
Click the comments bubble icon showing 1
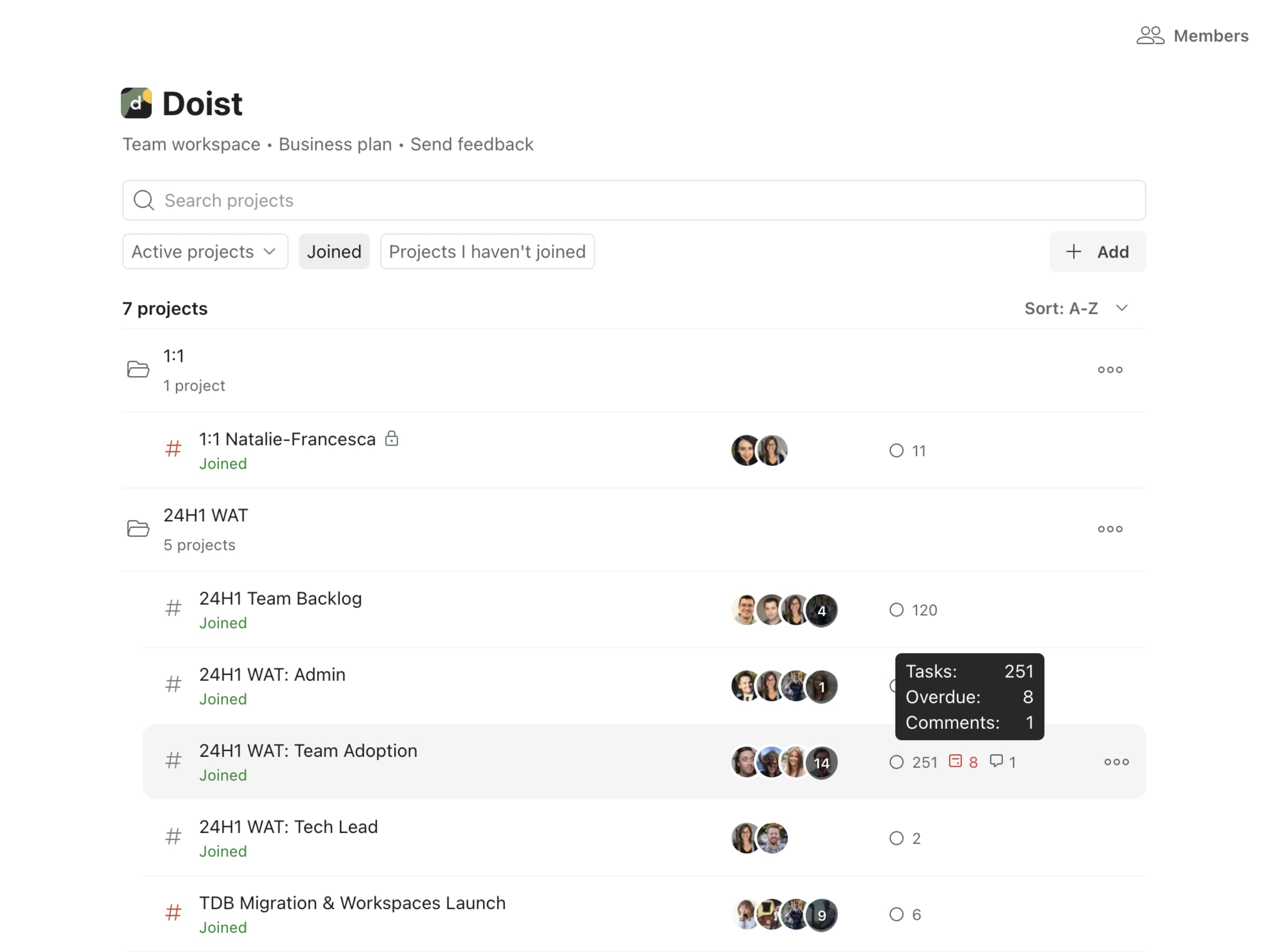click(996, 761)
